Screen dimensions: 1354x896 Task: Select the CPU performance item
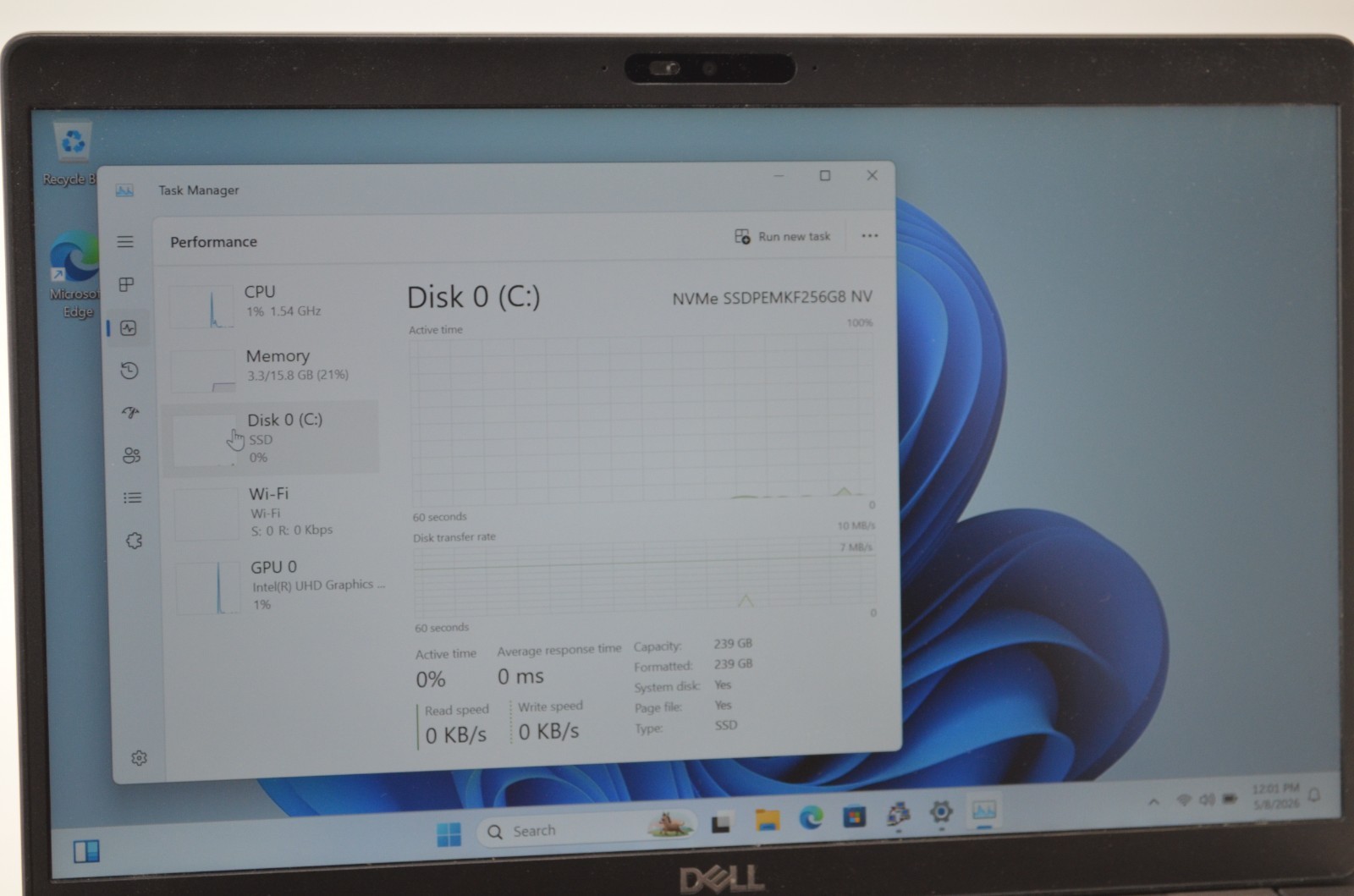click(x=271, y=305)
